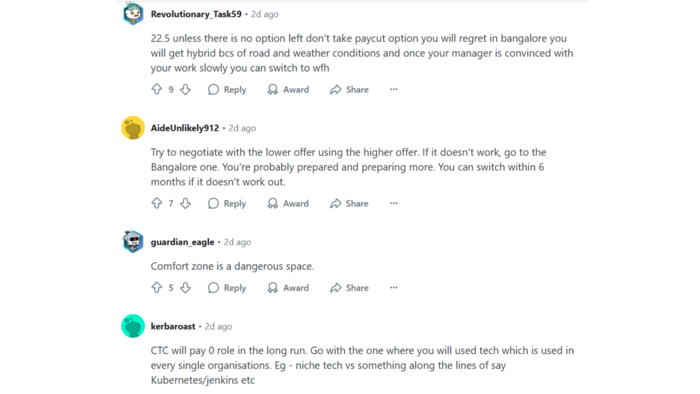Image resolution: width=700 pixels, height=394 pixels.
Task: Award guardian_eagle's comment
Action: click(x=288, y=287)
